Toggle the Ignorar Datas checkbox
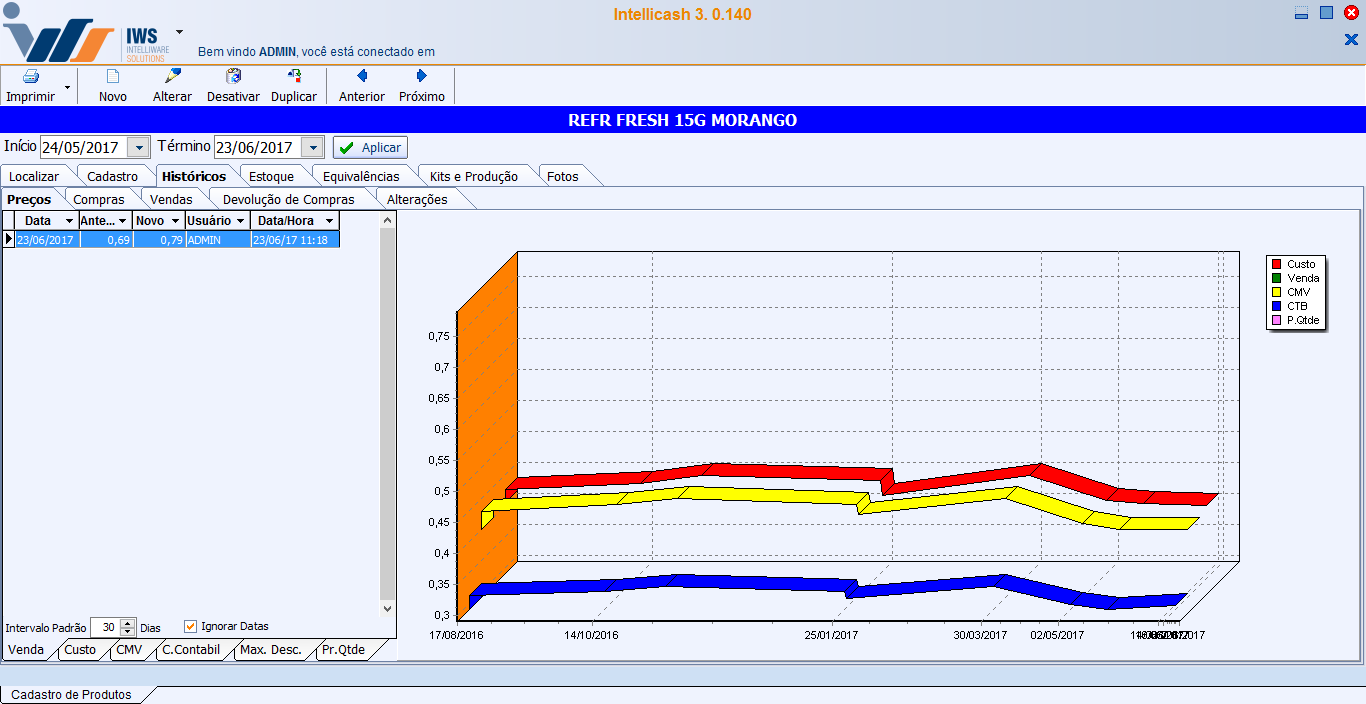The image size is (1366, 704). coord(190,626)
